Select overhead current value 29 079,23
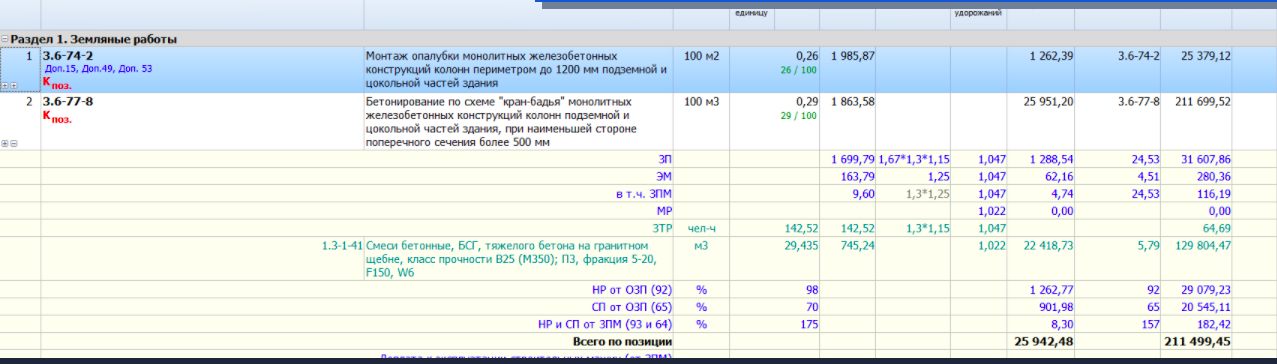 tap(1205, 289)
